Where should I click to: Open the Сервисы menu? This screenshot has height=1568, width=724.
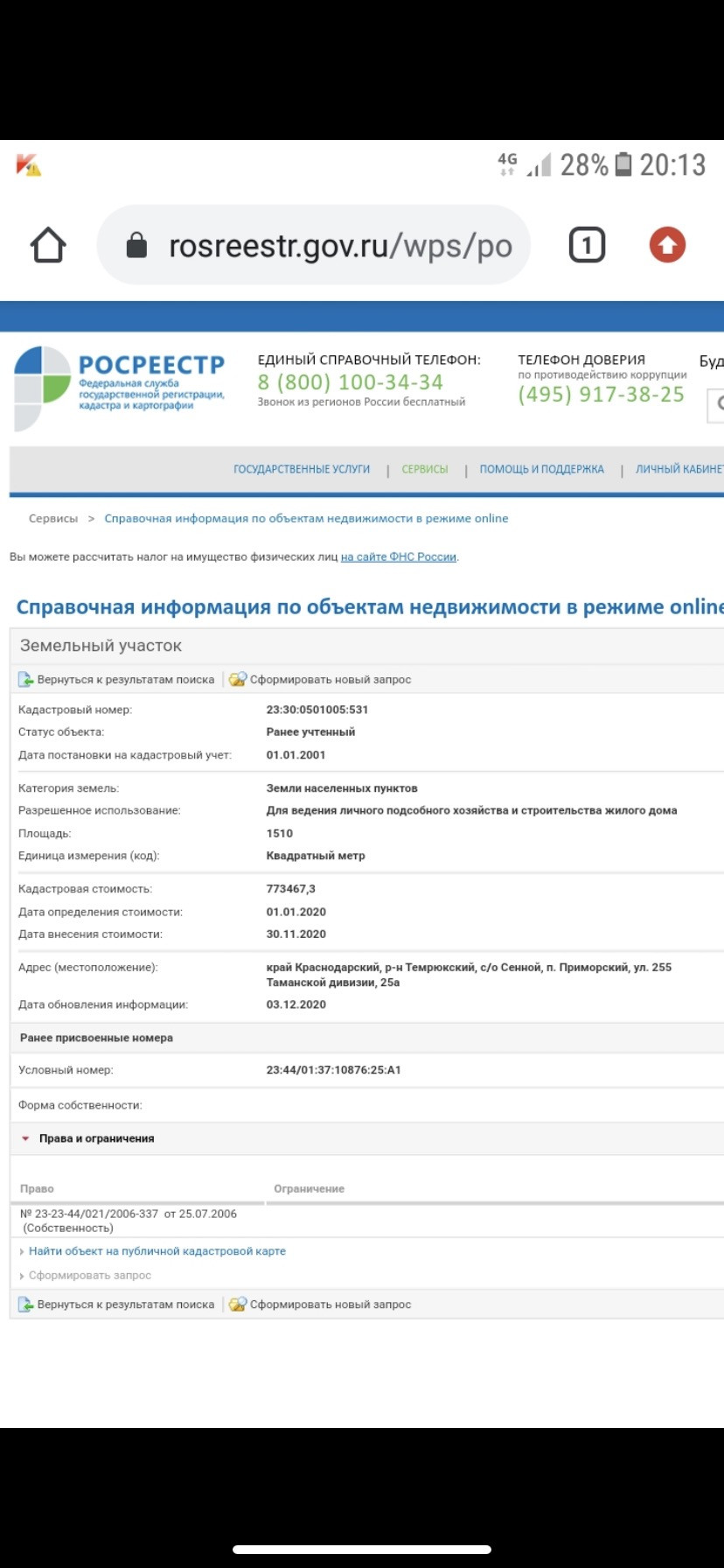coord(425,469)
